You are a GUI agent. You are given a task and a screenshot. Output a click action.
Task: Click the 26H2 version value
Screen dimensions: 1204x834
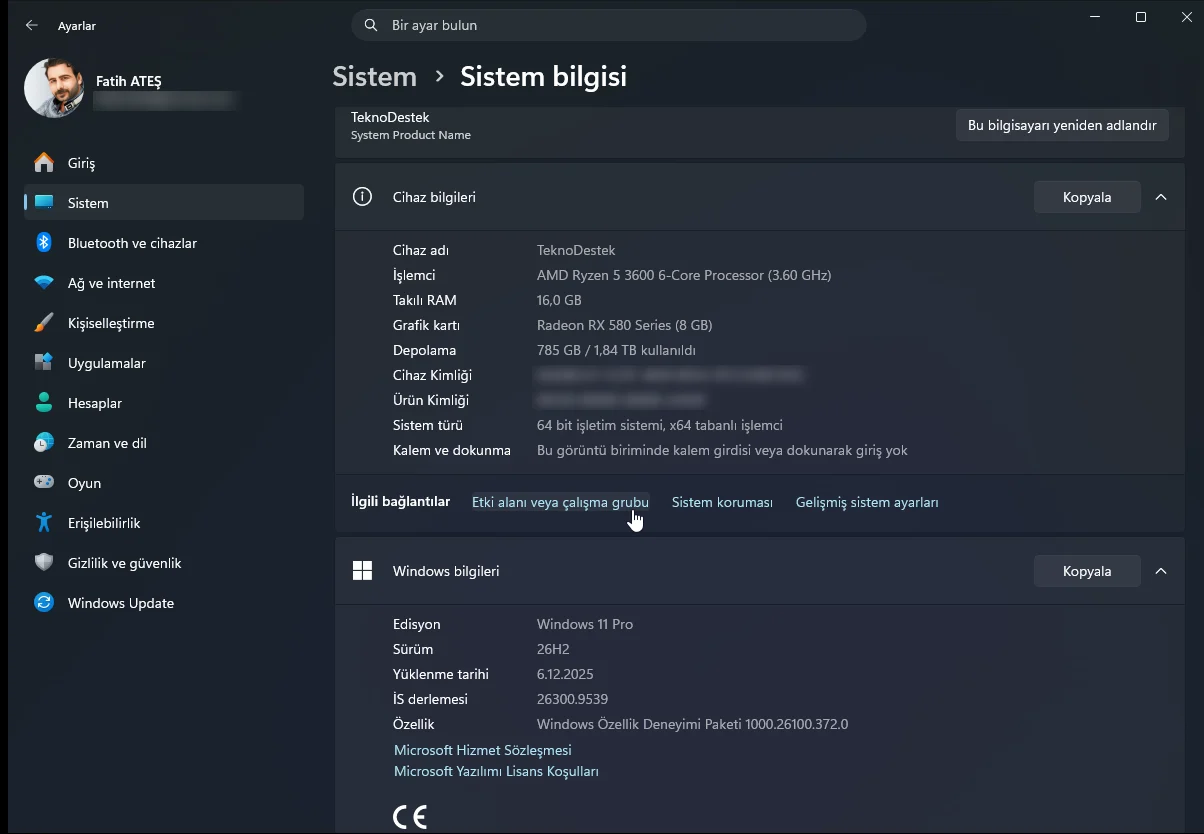553,649
